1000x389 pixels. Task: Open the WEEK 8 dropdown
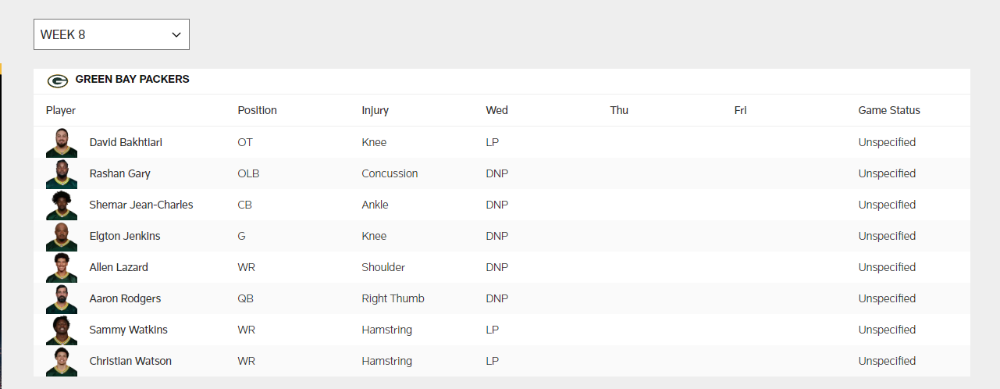(112, 34)
